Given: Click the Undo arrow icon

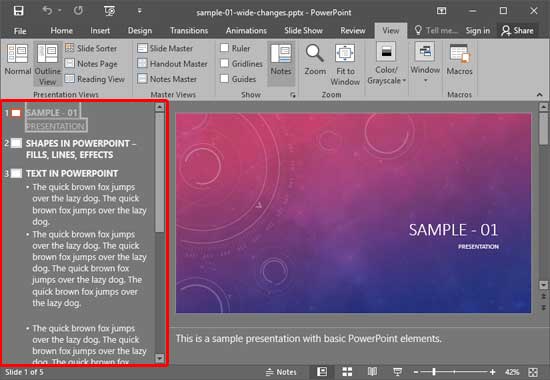Looking at the screenshot, I should pos(47,11).
